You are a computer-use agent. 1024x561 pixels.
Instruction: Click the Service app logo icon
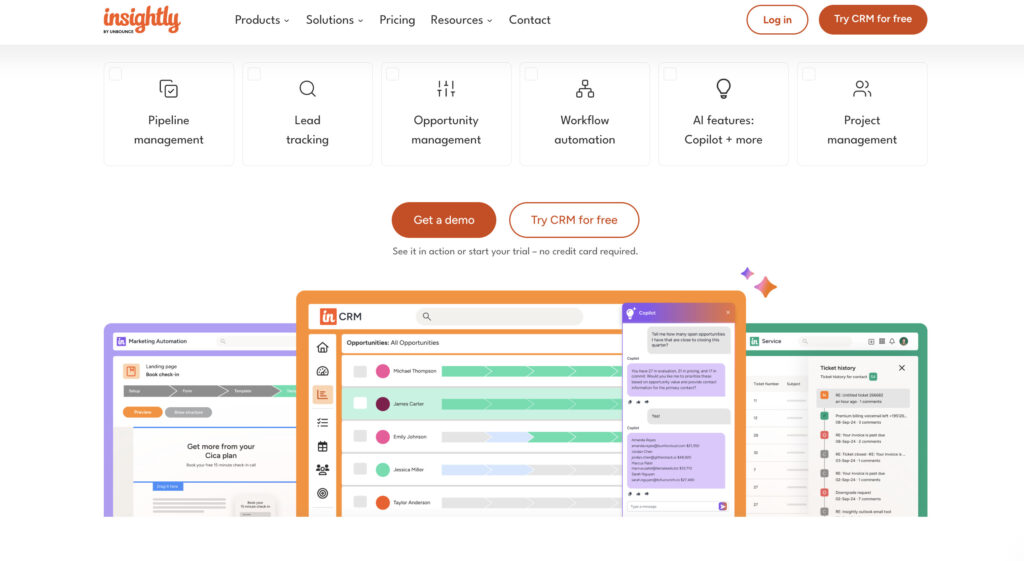click(754, 341)
